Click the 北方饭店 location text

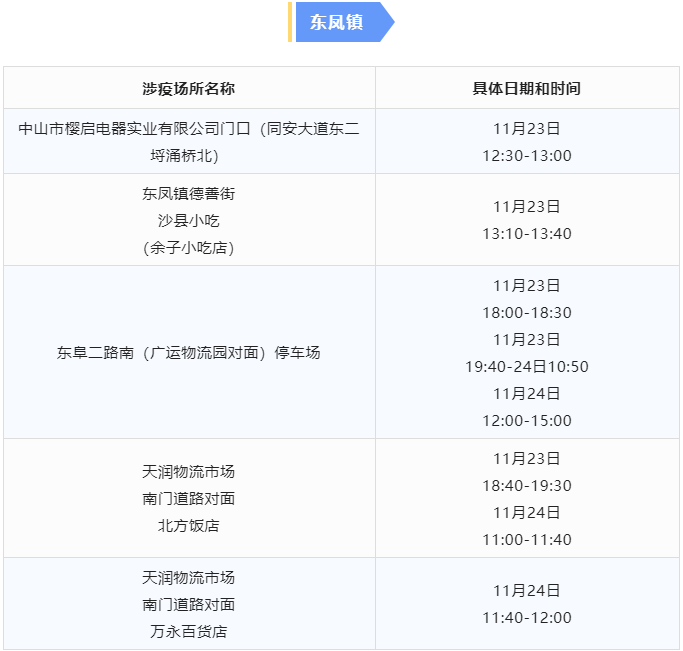point(189,526)
